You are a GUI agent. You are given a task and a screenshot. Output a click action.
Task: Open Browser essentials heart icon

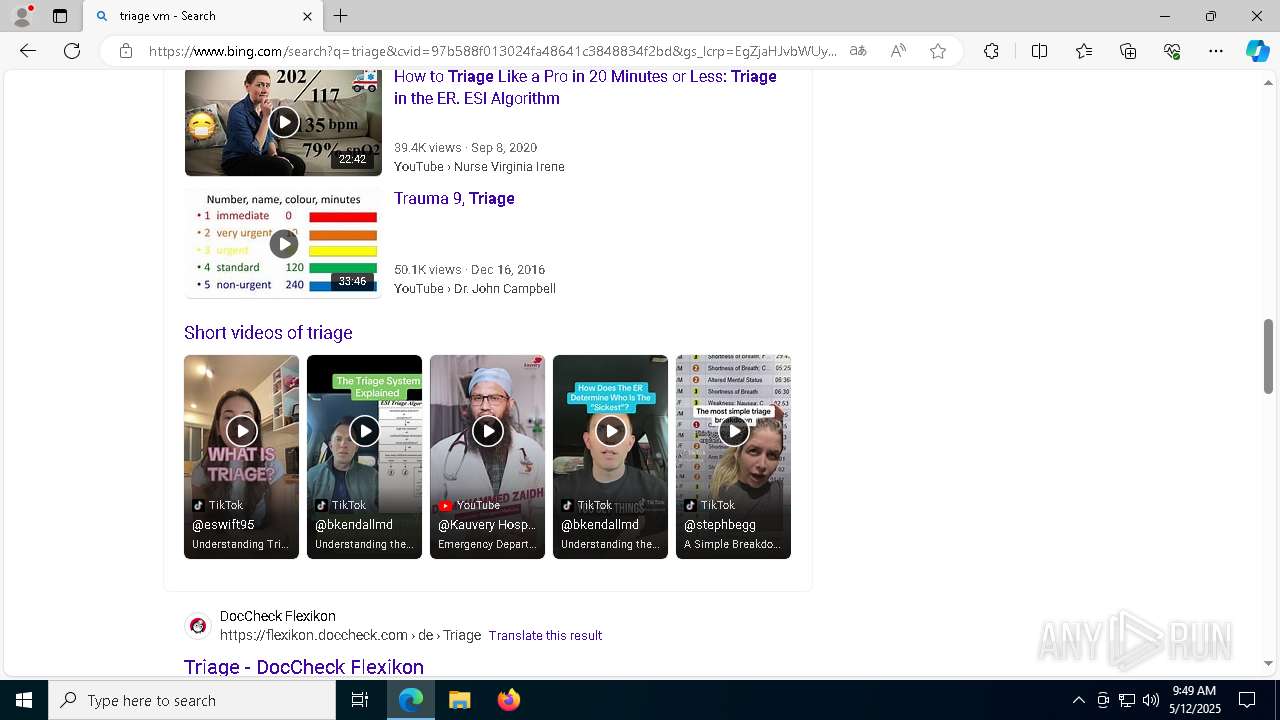1172,51
